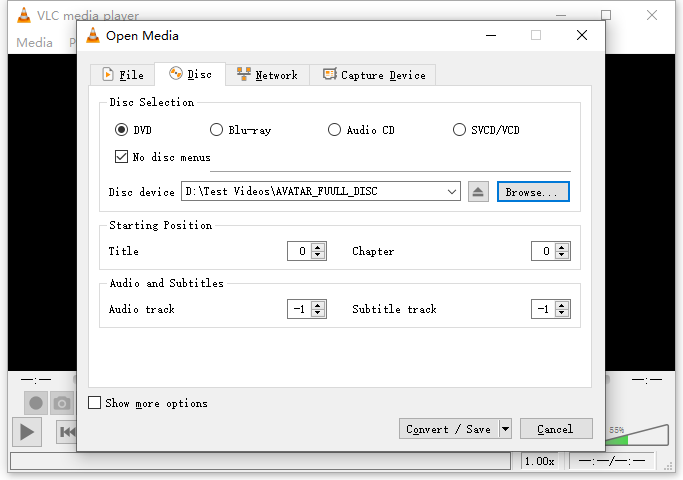The image size is (683, 480).
Task: Enable Show more options checkbox
Action: coord(94,402)
